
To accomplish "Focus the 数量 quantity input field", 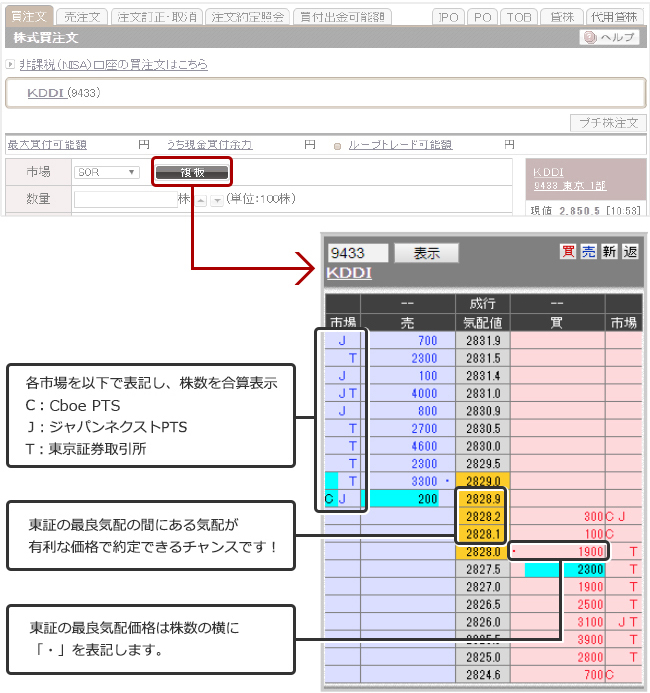I will [x=126, y=199].
